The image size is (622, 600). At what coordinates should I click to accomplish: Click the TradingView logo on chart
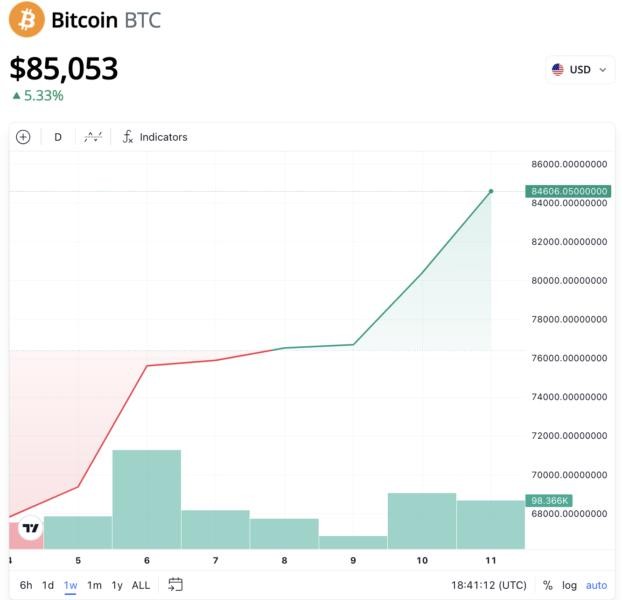30,529
